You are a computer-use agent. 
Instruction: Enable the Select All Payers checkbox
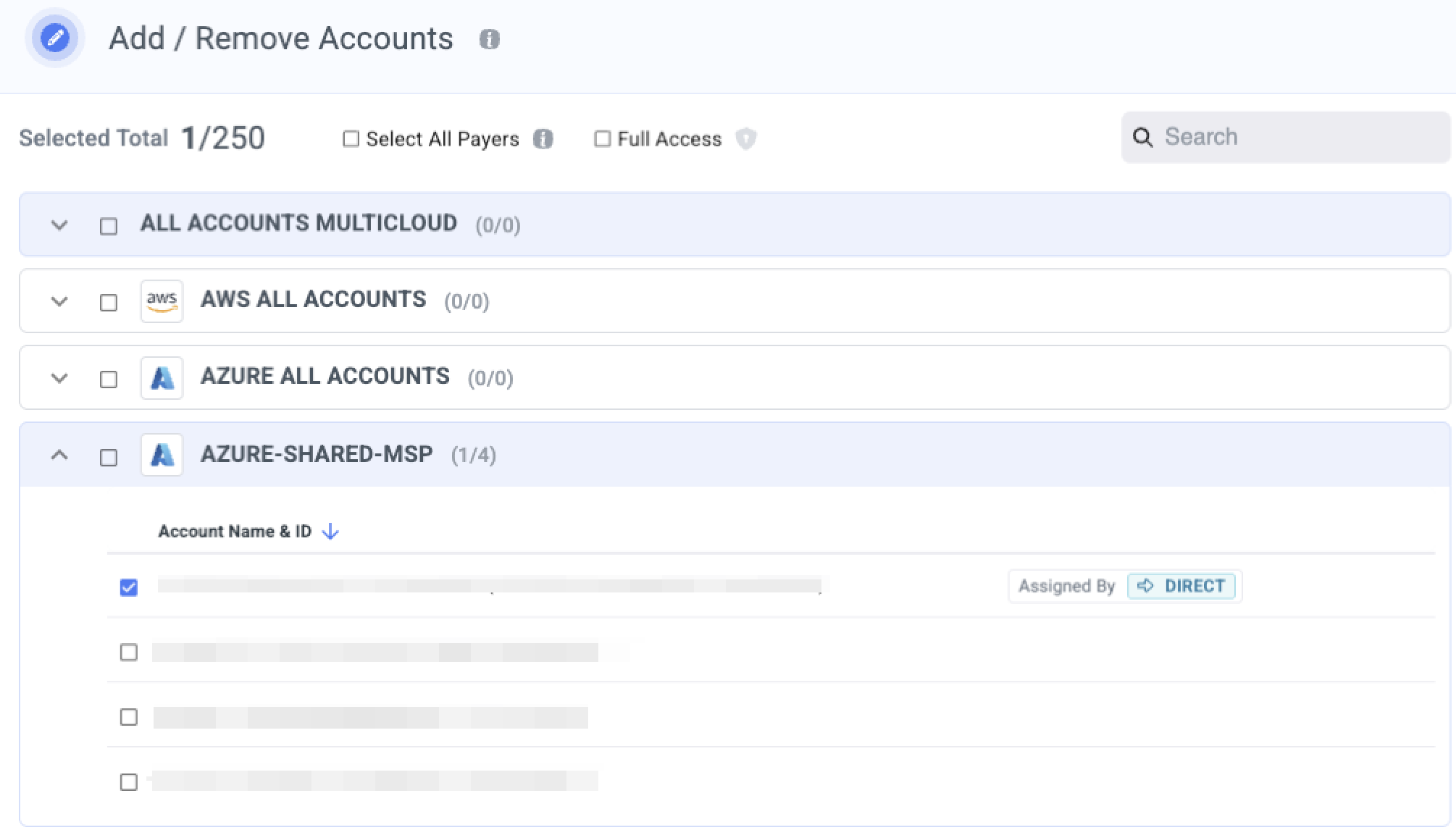pos(351,139)
